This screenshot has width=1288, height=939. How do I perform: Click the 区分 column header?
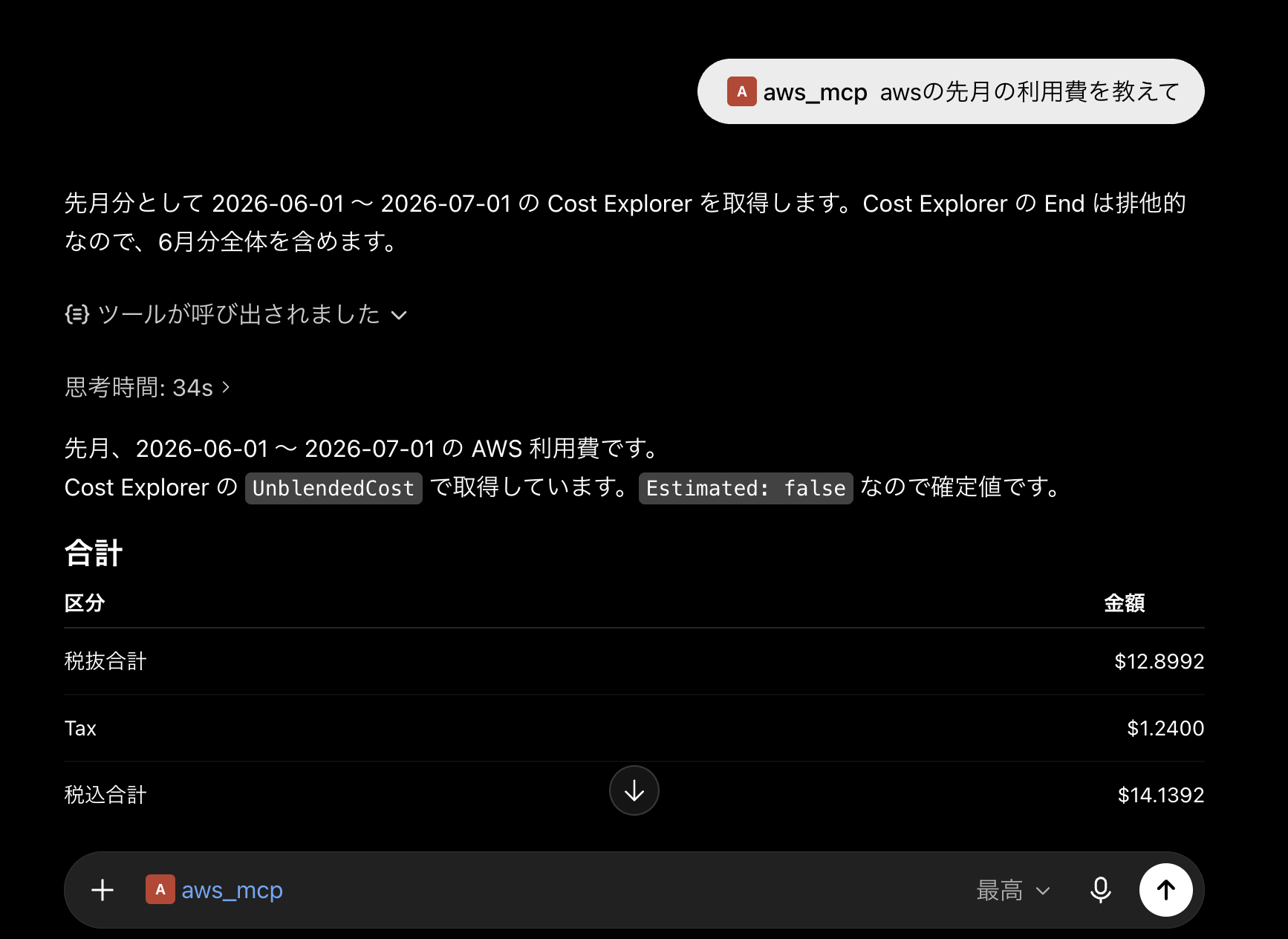tap(85, 602)
